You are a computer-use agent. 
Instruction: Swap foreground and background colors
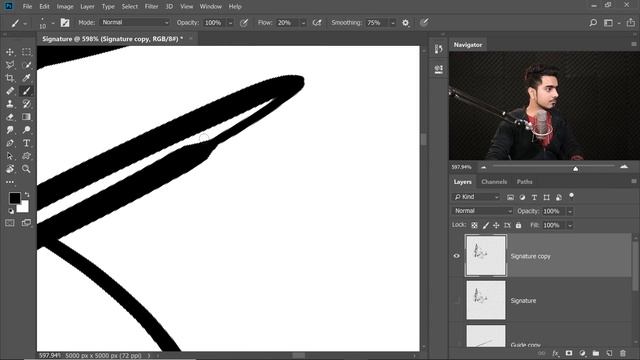27,195
